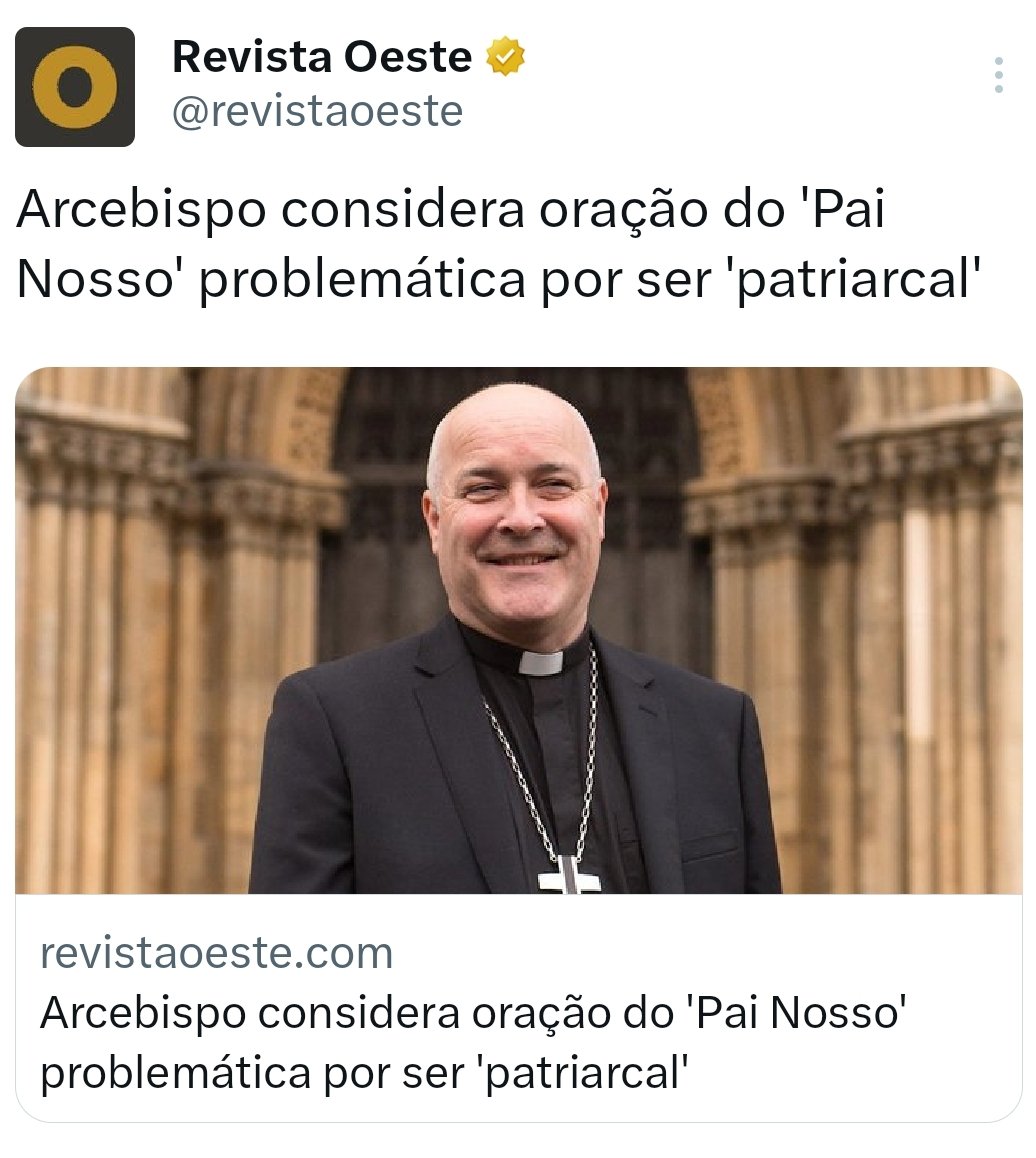
Task: Open the three-dot more options menu
Action: tap(998, 75)
